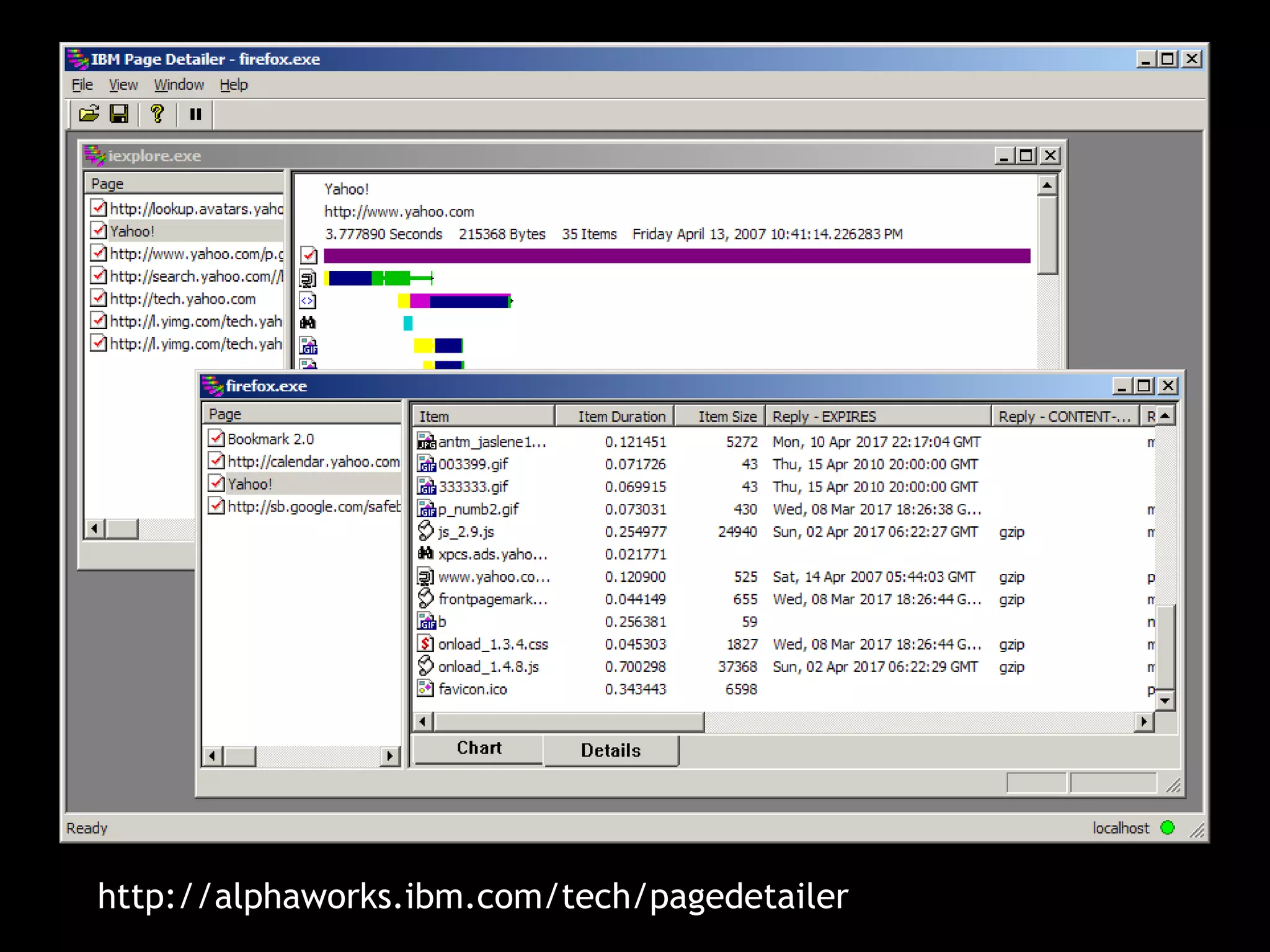The height and width of the screenshot is (952, 1270).
Task: Click the 003399.gif file icon
Action: point(426,464)
